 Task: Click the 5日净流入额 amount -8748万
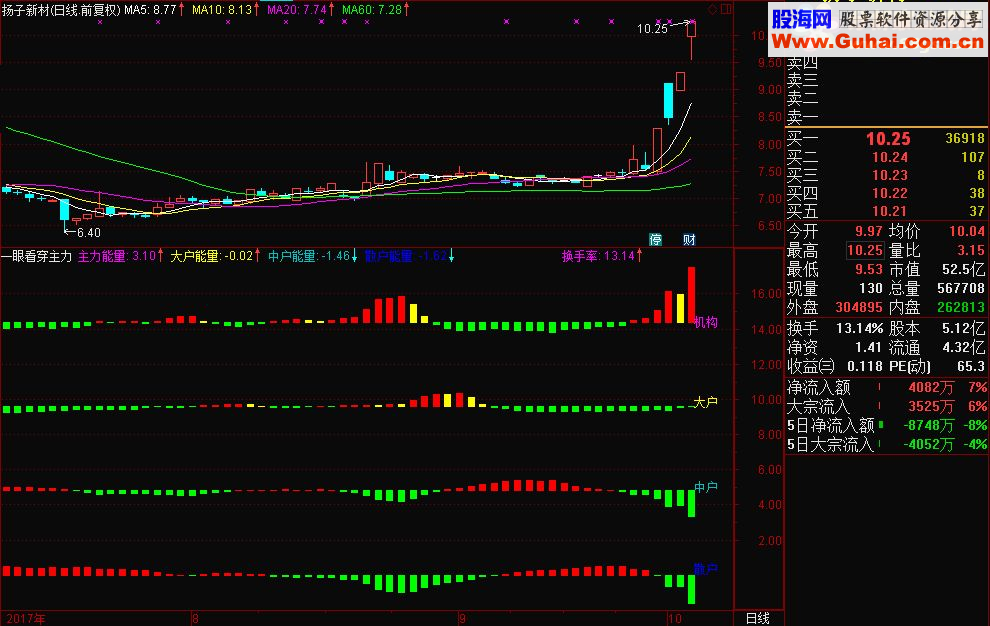[x=928, y=425]
